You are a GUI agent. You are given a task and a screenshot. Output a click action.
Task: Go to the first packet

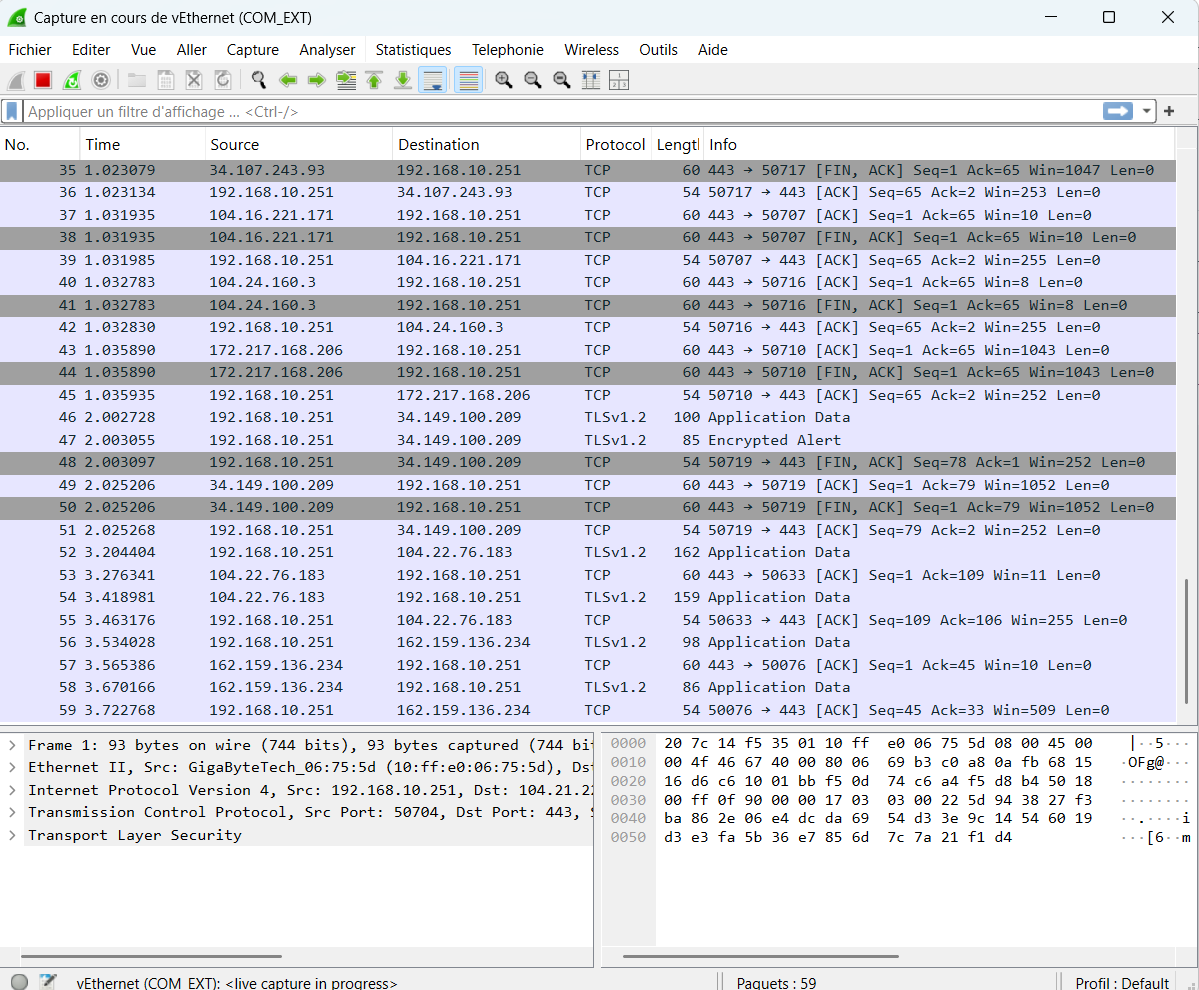[x=374, y=80]
